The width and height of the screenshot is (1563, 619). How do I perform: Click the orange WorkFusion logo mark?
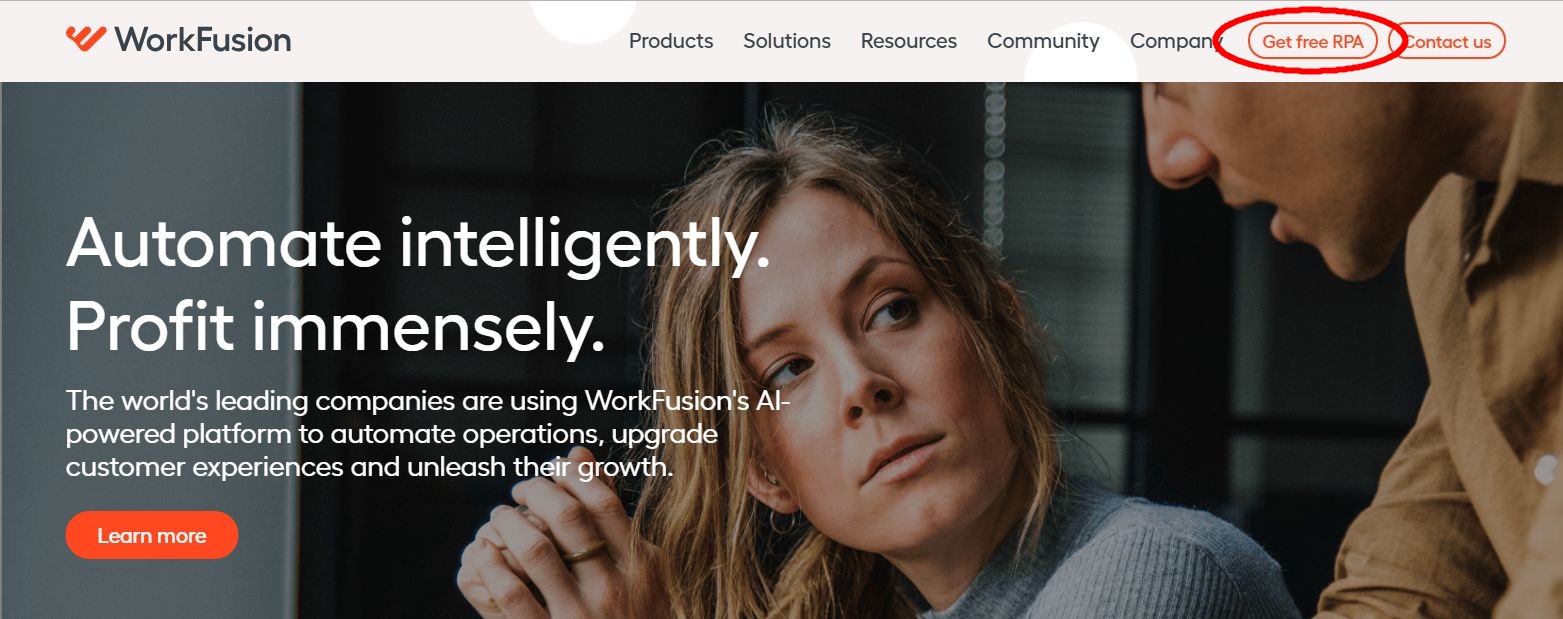pos(86,38)
